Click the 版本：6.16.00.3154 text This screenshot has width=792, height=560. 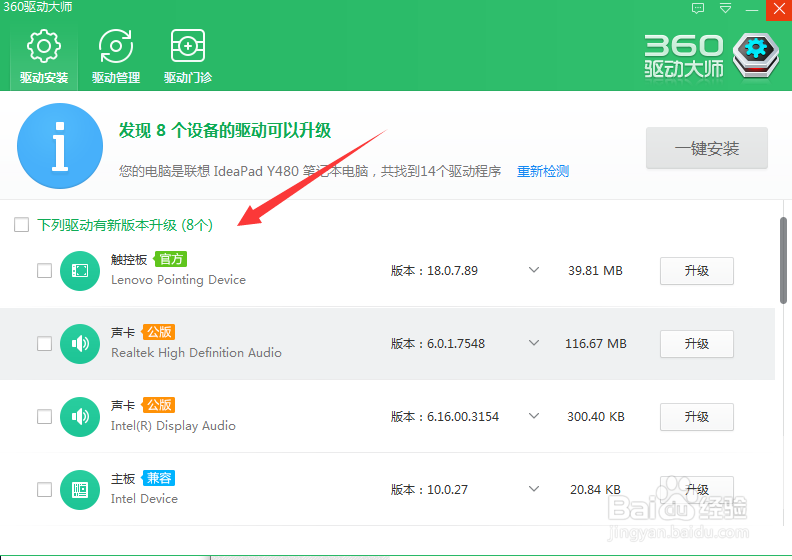(444, 417)
